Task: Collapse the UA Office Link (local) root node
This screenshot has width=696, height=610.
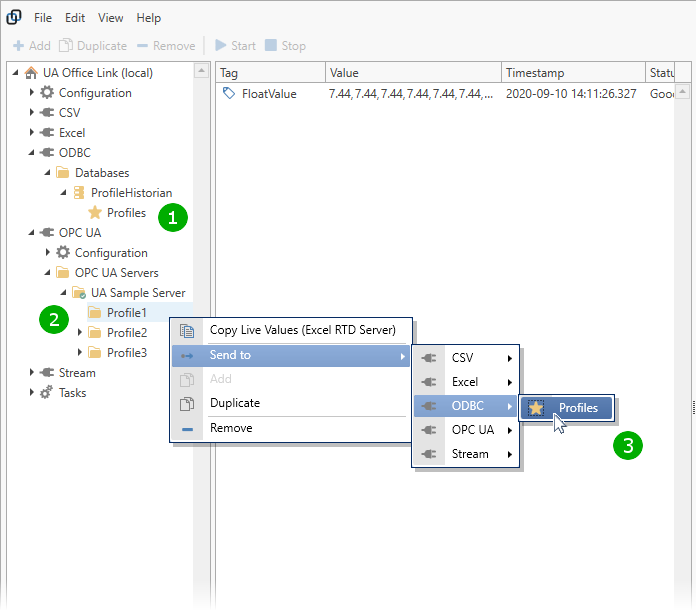Action: point(16,72)
